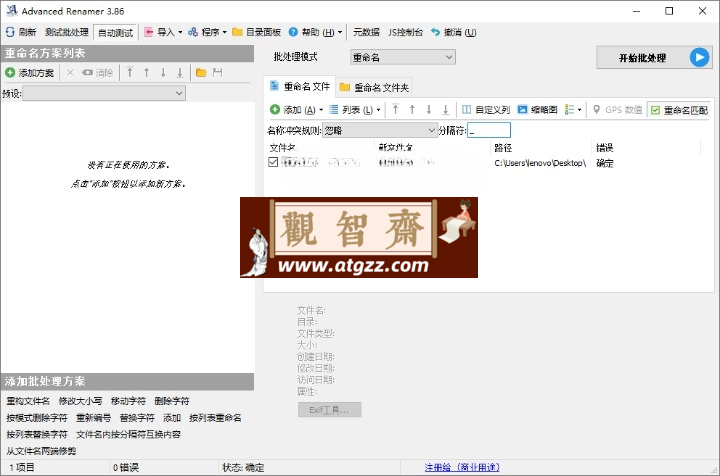Image resolution: width=720 pixels, height=476 pixels.
Task: Move file to top of file list
Action: (x=395, y=110)
